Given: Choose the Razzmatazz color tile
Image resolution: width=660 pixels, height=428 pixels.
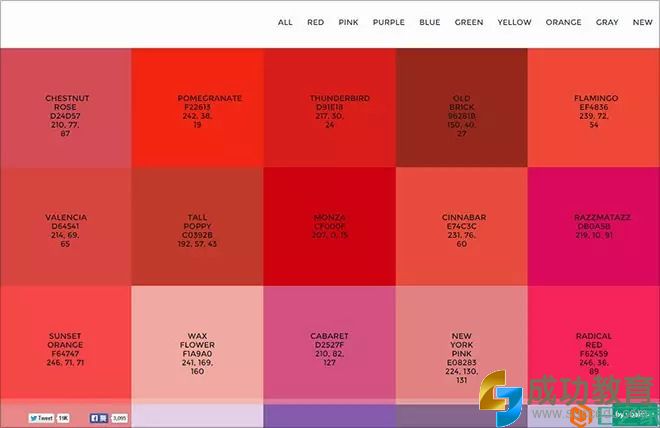Looking at the screenshot, I should (593, 227).
